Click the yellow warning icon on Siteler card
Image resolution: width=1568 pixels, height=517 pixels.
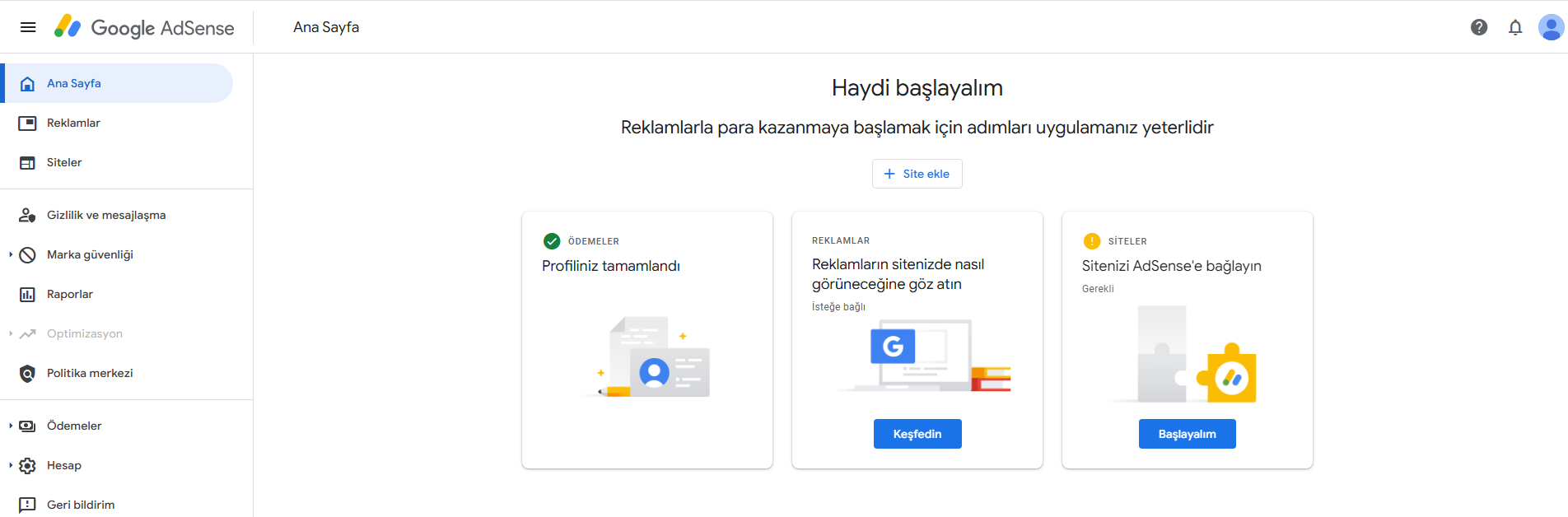(x=1092, y=241)
